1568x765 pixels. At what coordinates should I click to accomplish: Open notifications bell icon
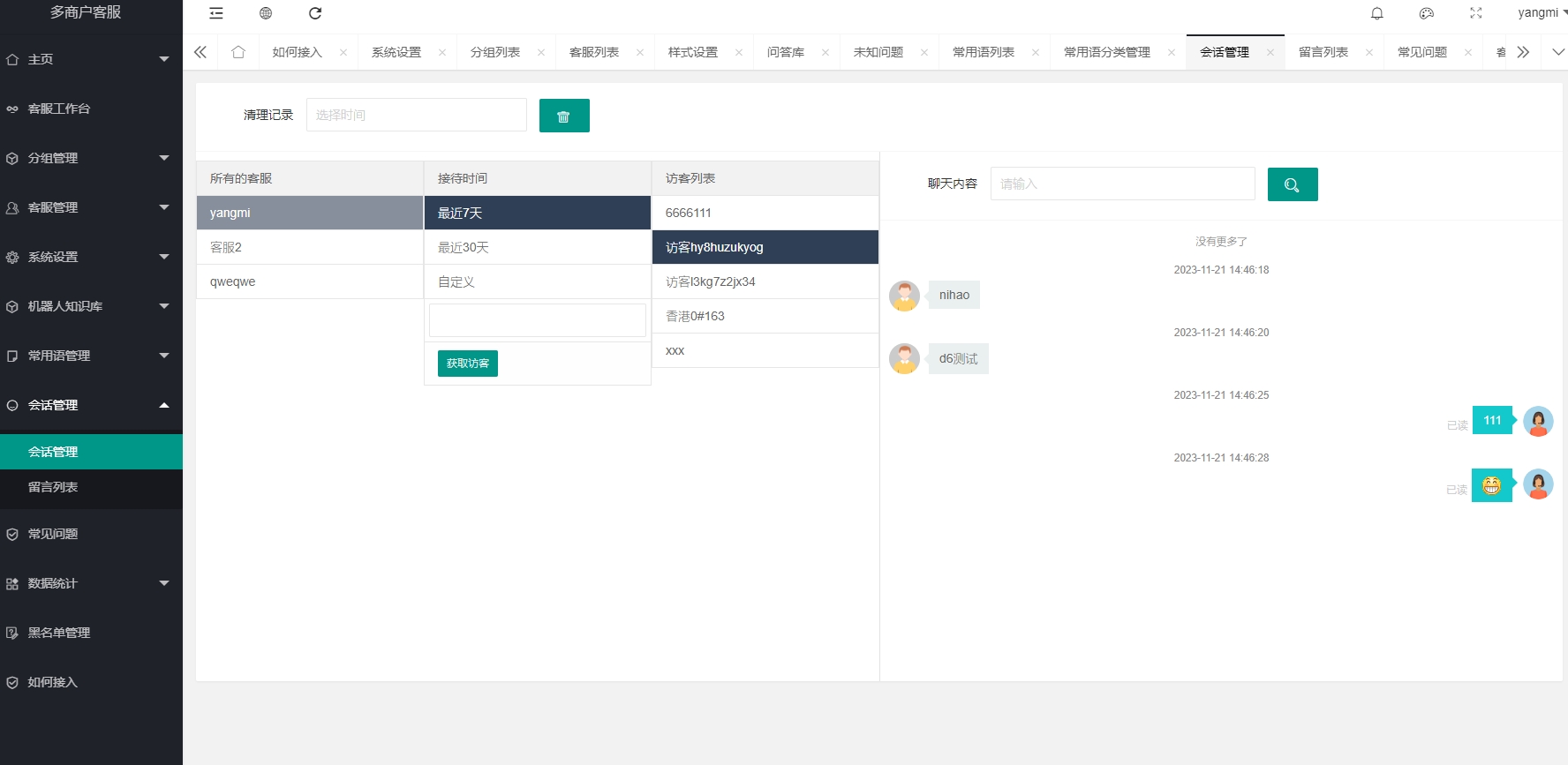click(1377, 13)
